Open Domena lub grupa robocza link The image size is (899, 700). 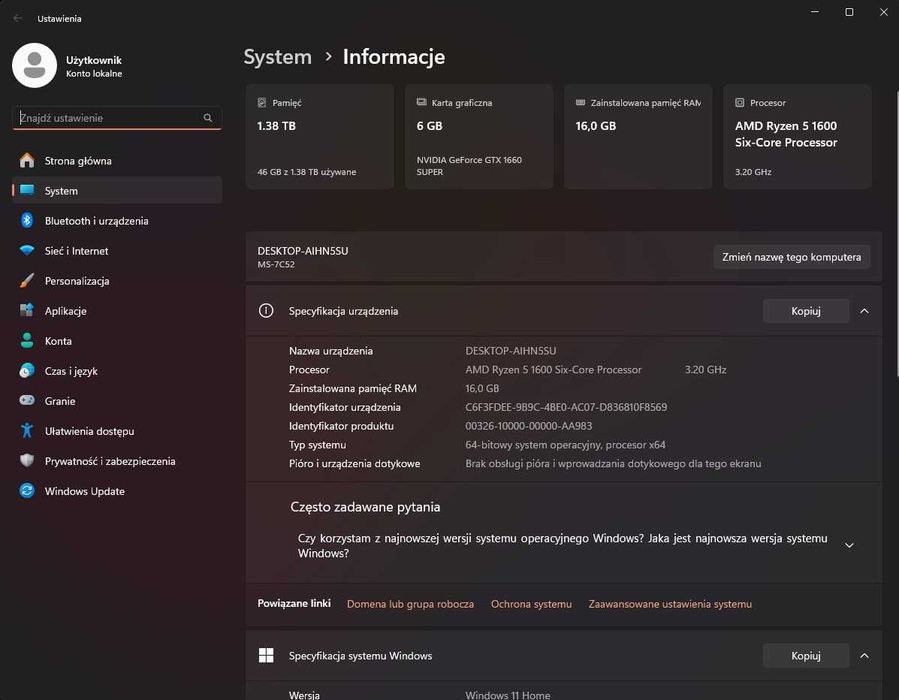click(410, 604)
